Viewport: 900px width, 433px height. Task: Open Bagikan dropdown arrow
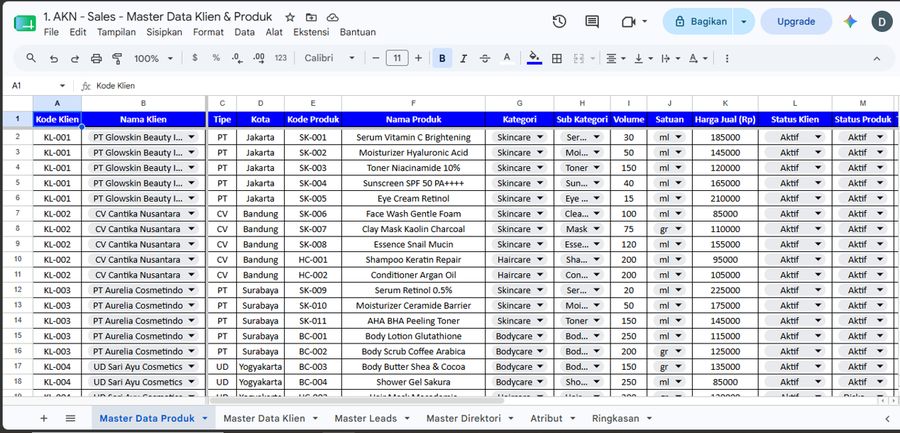(x=744, y=21)
